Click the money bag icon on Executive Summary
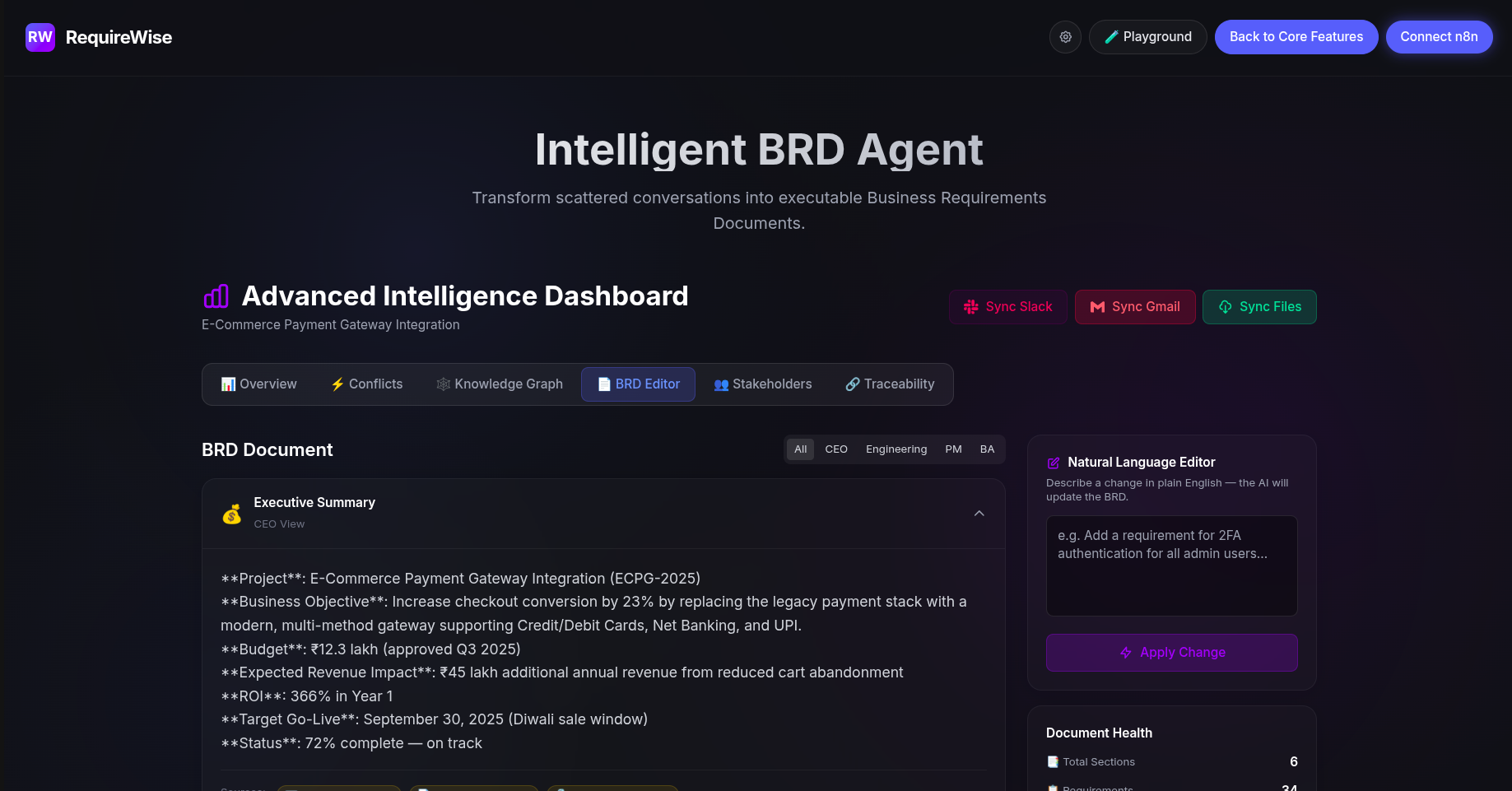Screen dimensions: 1512x791 (231, 513)
